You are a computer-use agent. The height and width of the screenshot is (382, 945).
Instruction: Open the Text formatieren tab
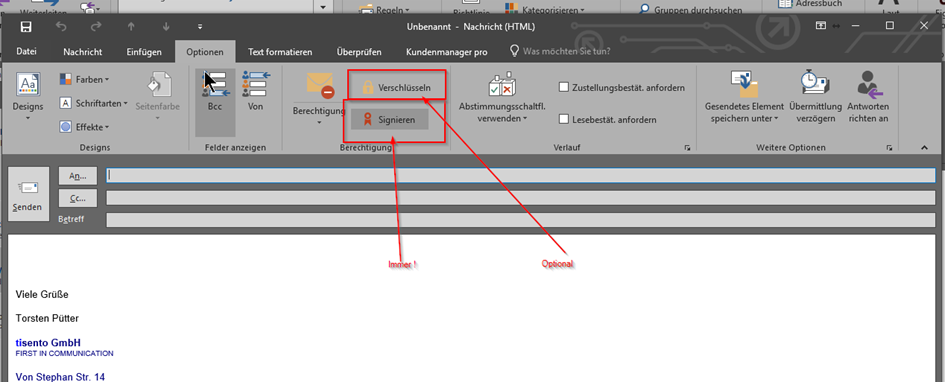(280, 52)
